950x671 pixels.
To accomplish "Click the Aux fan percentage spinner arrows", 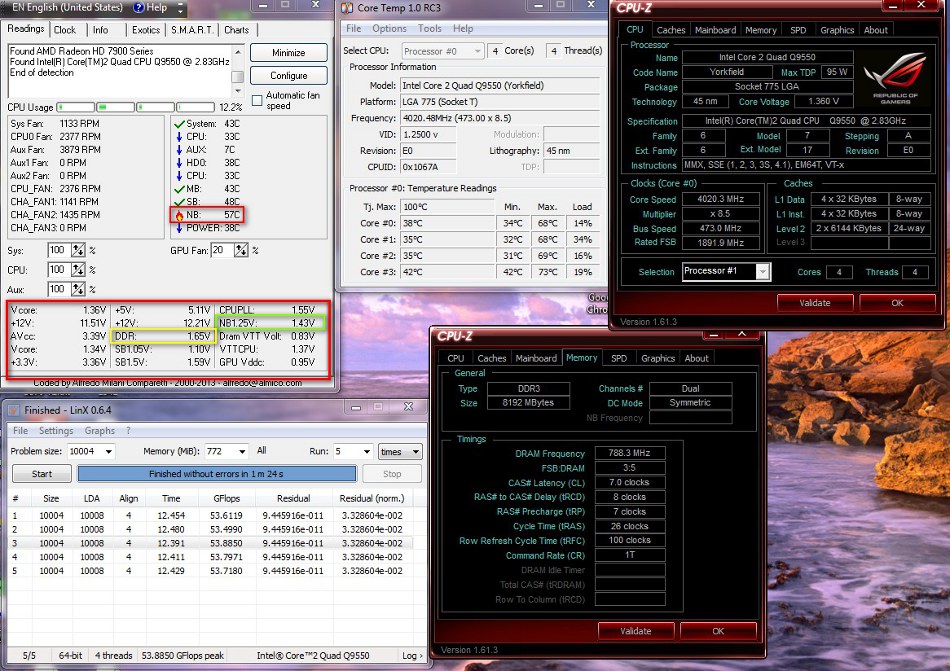I will pos(77,289).
